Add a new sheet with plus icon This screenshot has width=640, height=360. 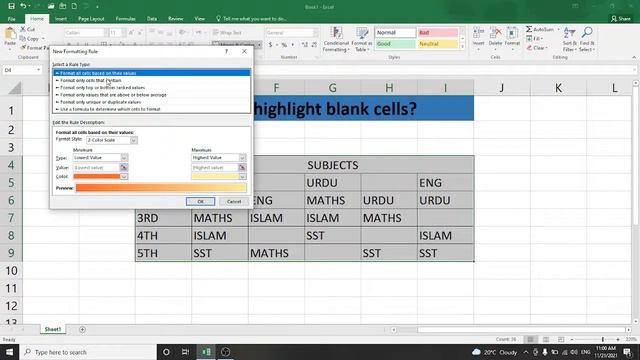[x=82, y=329]
